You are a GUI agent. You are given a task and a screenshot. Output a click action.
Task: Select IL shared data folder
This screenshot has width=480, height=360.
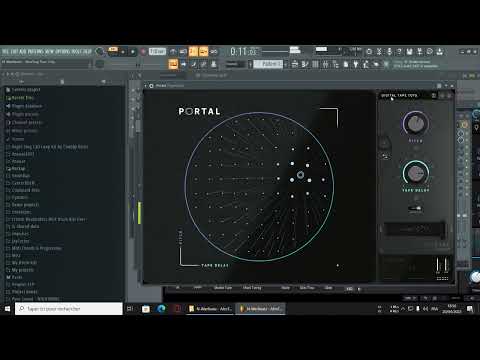(22, 226)
